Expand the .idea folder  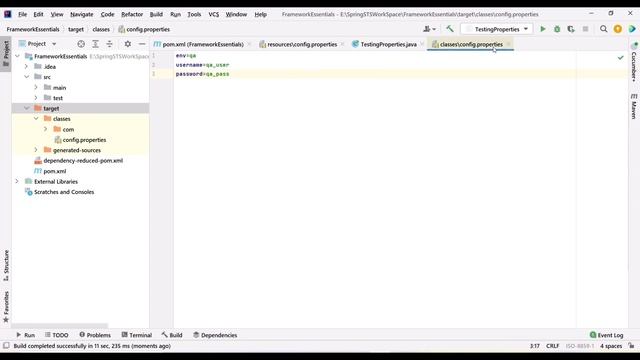(27, 67)
